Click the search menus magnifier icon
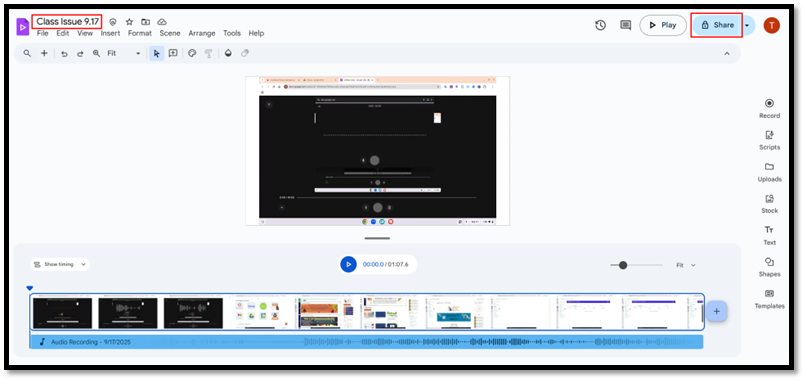The image size is (805, 381). [27, 53]
